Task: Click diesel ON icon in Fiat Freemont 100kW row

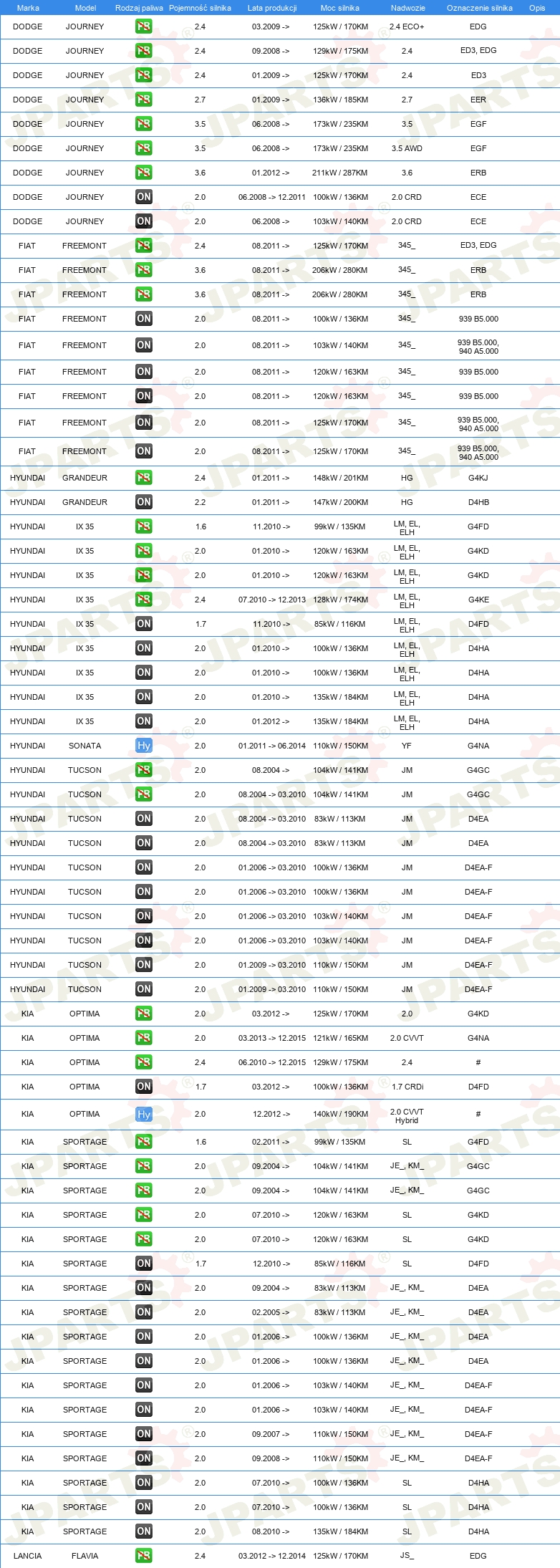Action: (144, 319)
